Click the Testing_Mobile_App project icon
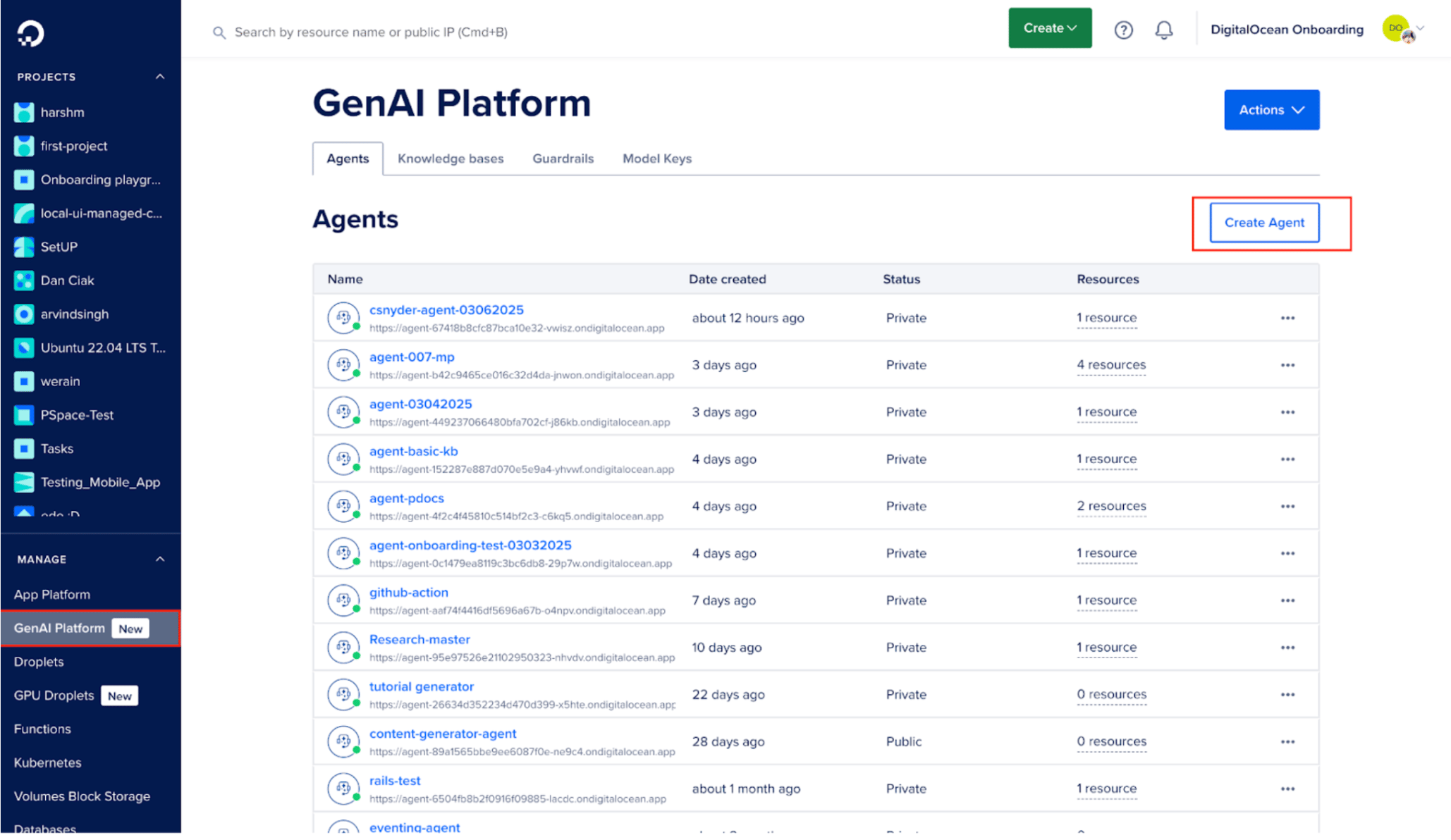The height and width of the screenshot is (840, 1451). point(24,482)
